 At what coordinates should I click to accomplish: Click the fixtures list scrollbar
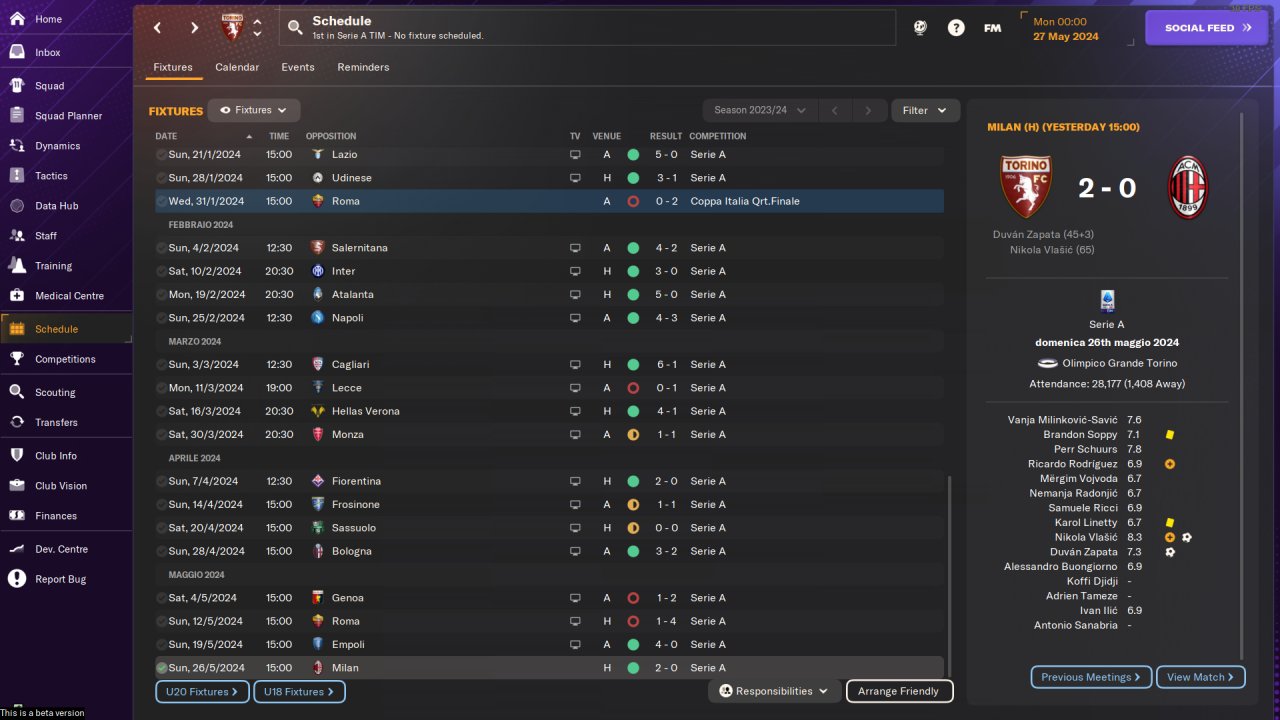pos(950,575)
